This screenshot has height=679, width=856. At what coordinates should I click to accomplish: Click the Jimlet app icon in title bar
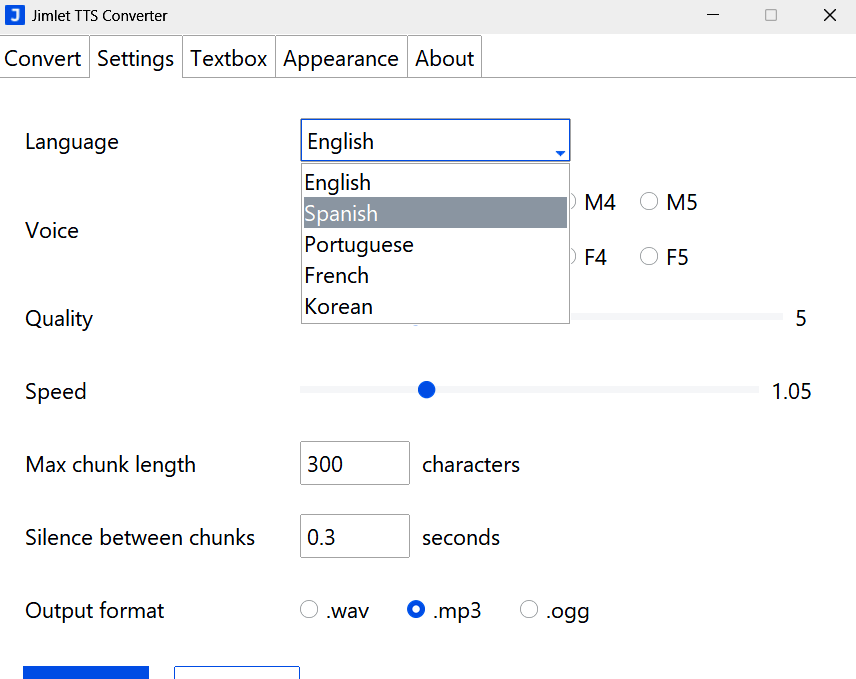[14, 15]
